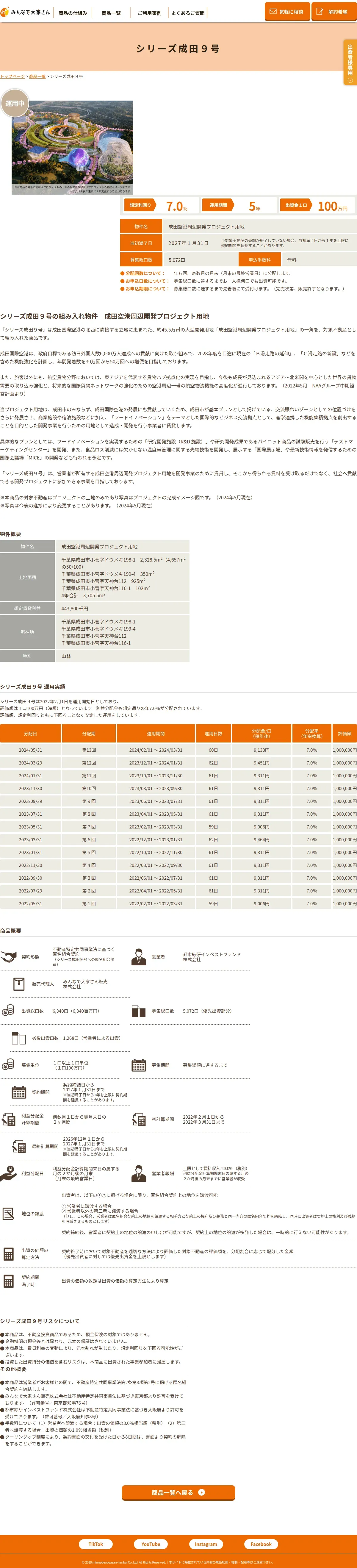Click the 申込手数料 label cell
This screenshot has width=357, height=1568.
pos(260,260)
